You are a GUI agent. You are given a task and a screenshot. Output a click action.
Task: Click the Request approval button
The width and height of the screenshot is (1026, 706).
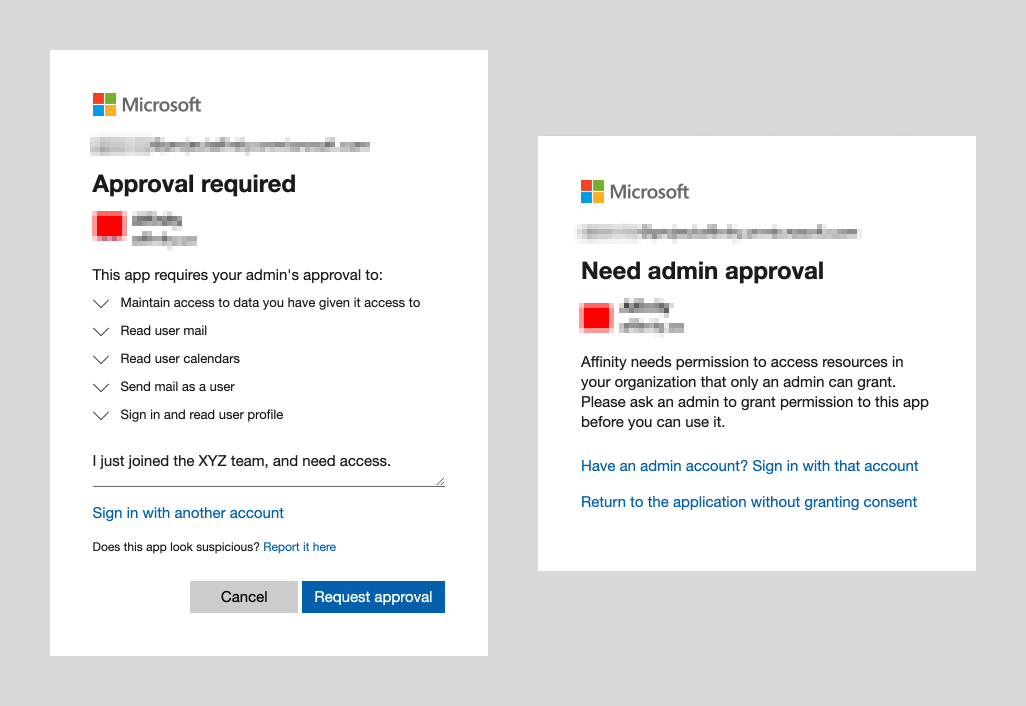coord(373,597)
